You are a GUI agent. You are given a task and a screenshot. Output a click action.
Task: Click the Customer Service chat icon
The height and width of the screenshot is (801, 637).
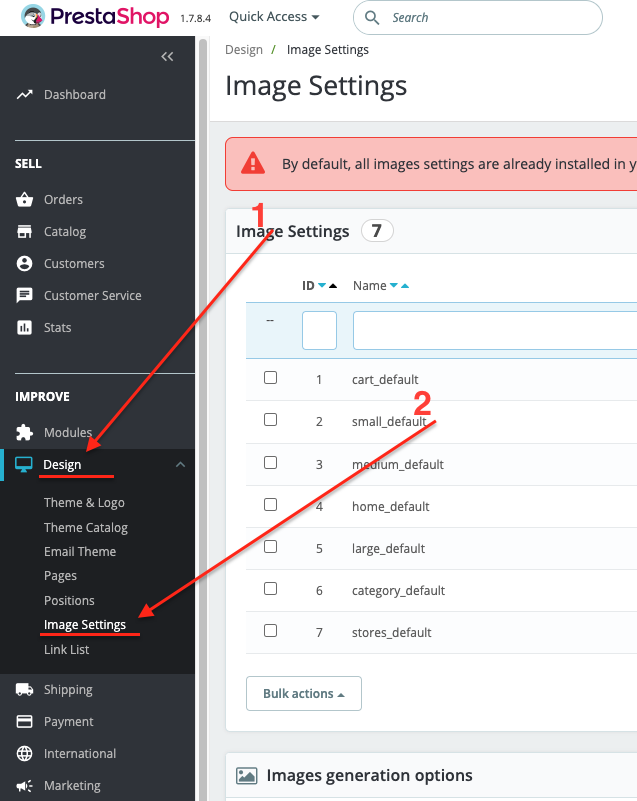coord(25,295)
